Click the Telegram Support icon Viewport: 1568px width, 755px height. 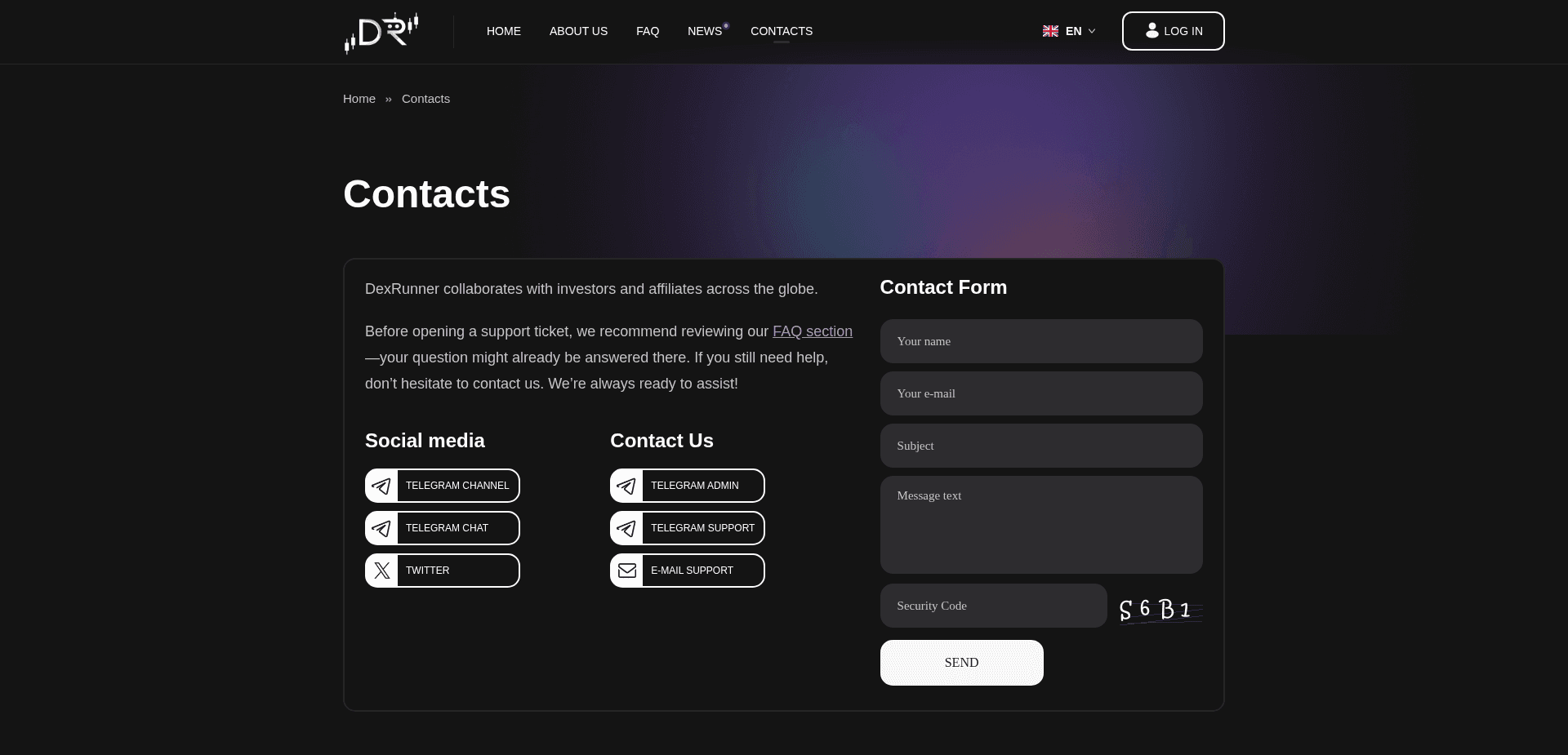click(x=626, y=528)
